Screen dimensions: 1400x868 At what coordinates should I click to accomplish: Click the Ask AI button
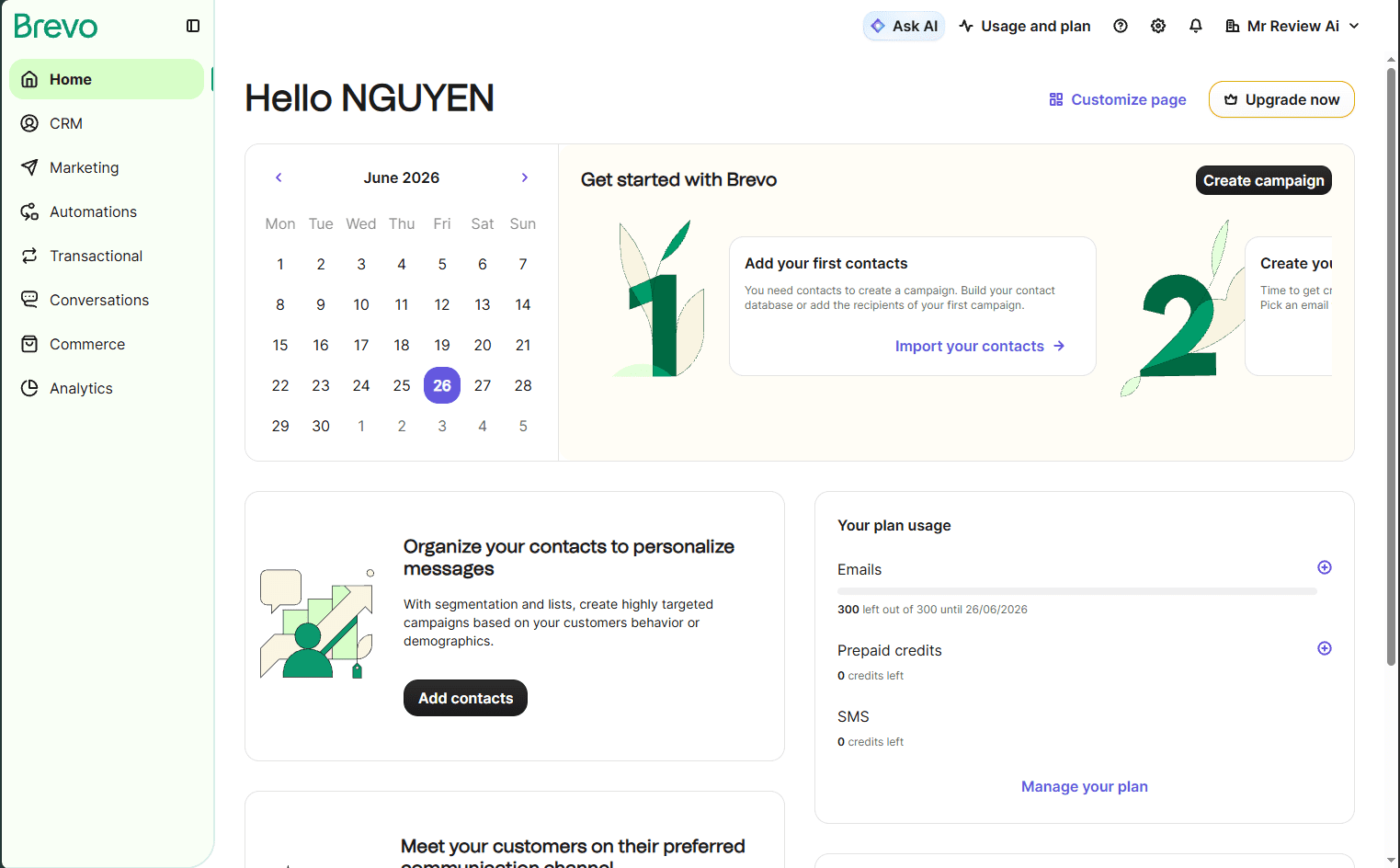pos(904,26)
